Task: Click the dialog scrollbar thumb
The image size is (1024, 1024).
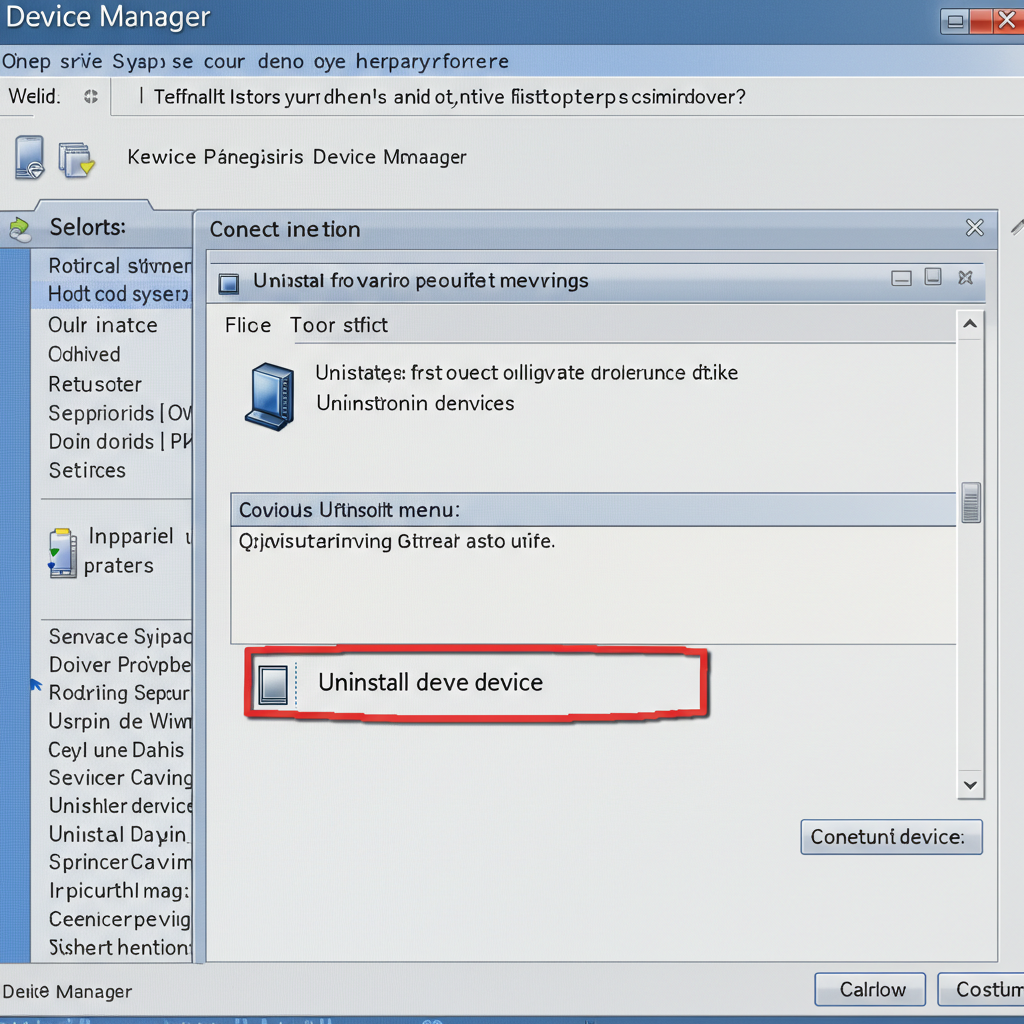Action: (971, 502)
